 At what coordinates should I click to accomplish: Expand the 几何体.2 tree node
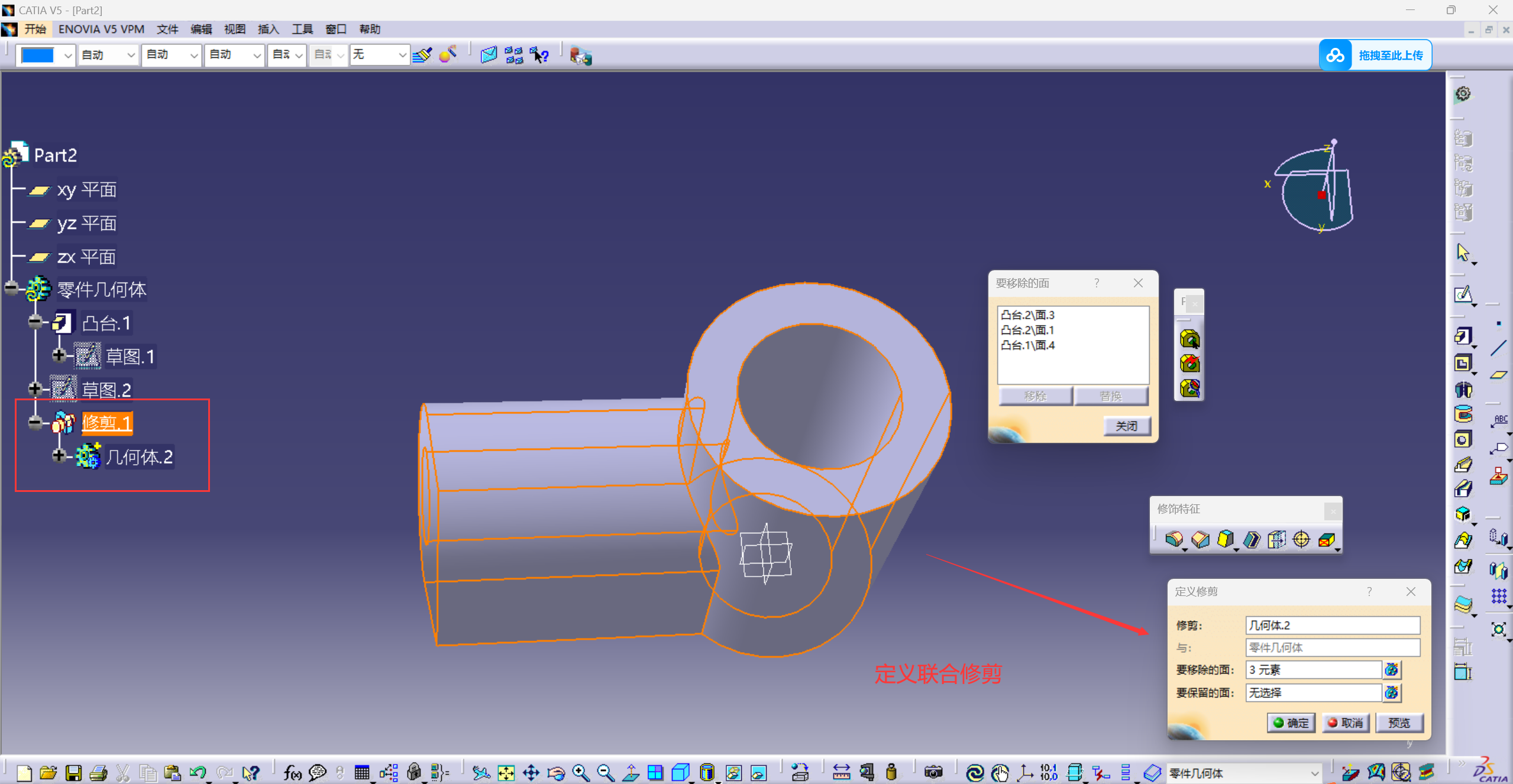click(x=58, y=456)
